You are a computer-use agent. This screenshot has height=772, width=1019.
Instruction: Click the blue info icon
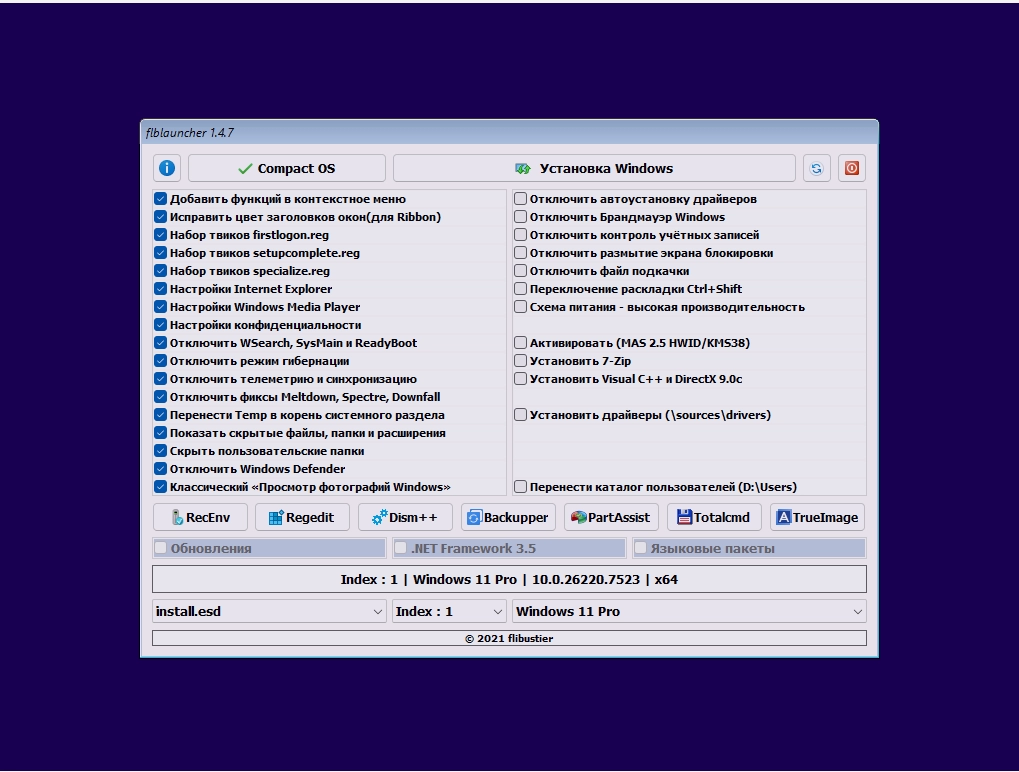pos(166,167)
